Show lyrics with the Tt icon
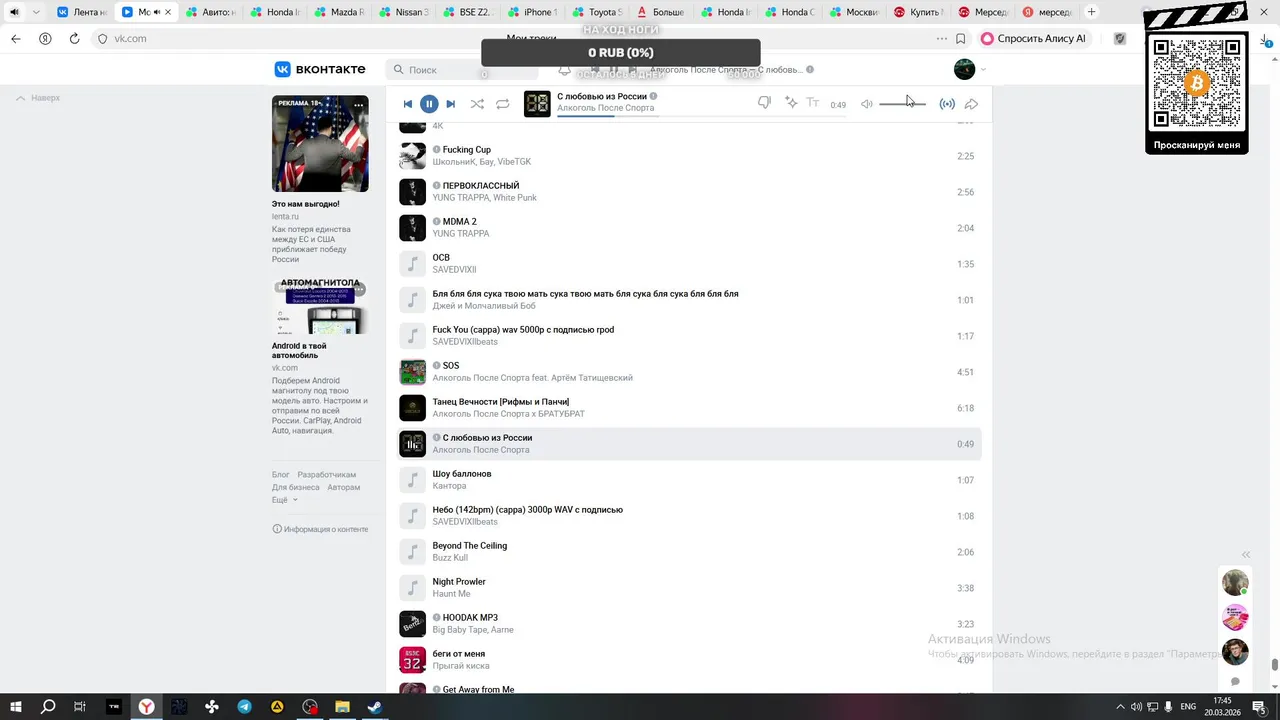The image size is (1280, 720). click(813, 103)
